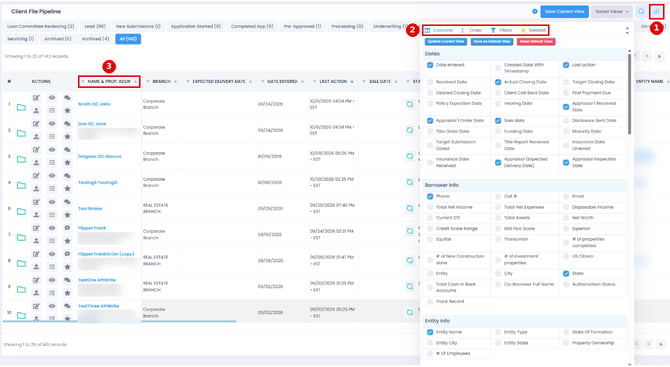View Smith DC John file via eye icon
The width and height of the screenshot is (670, 367).
click(x=52, y=98)
